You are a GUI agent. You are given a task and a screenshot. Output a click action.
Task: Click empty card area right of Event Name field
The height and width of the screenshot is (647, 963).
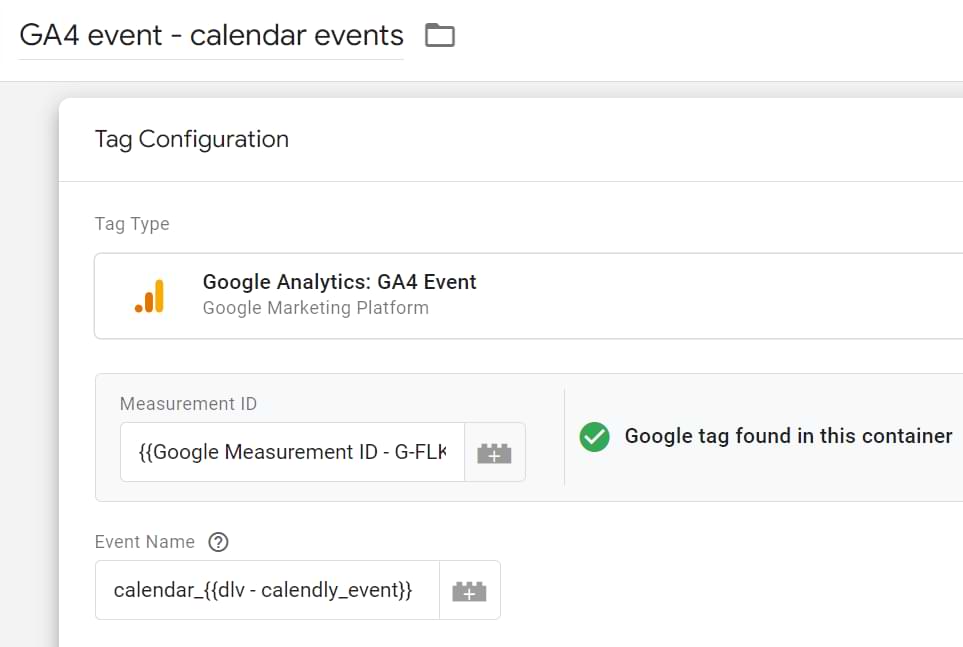(x=731, y=590)
